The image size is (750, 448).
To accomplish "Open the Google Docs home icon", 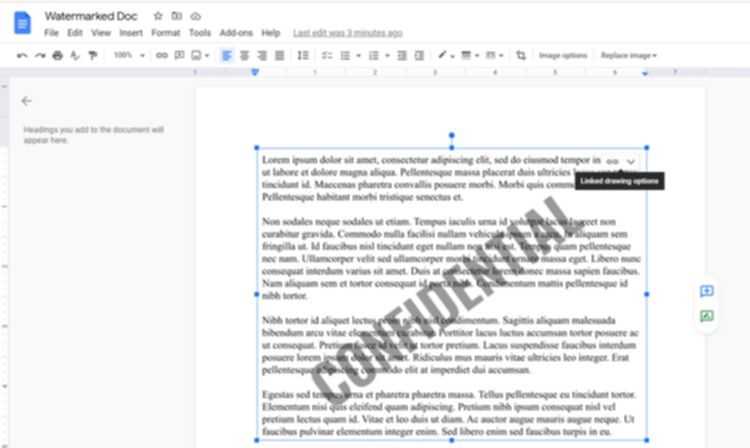I will click(22, 22).
